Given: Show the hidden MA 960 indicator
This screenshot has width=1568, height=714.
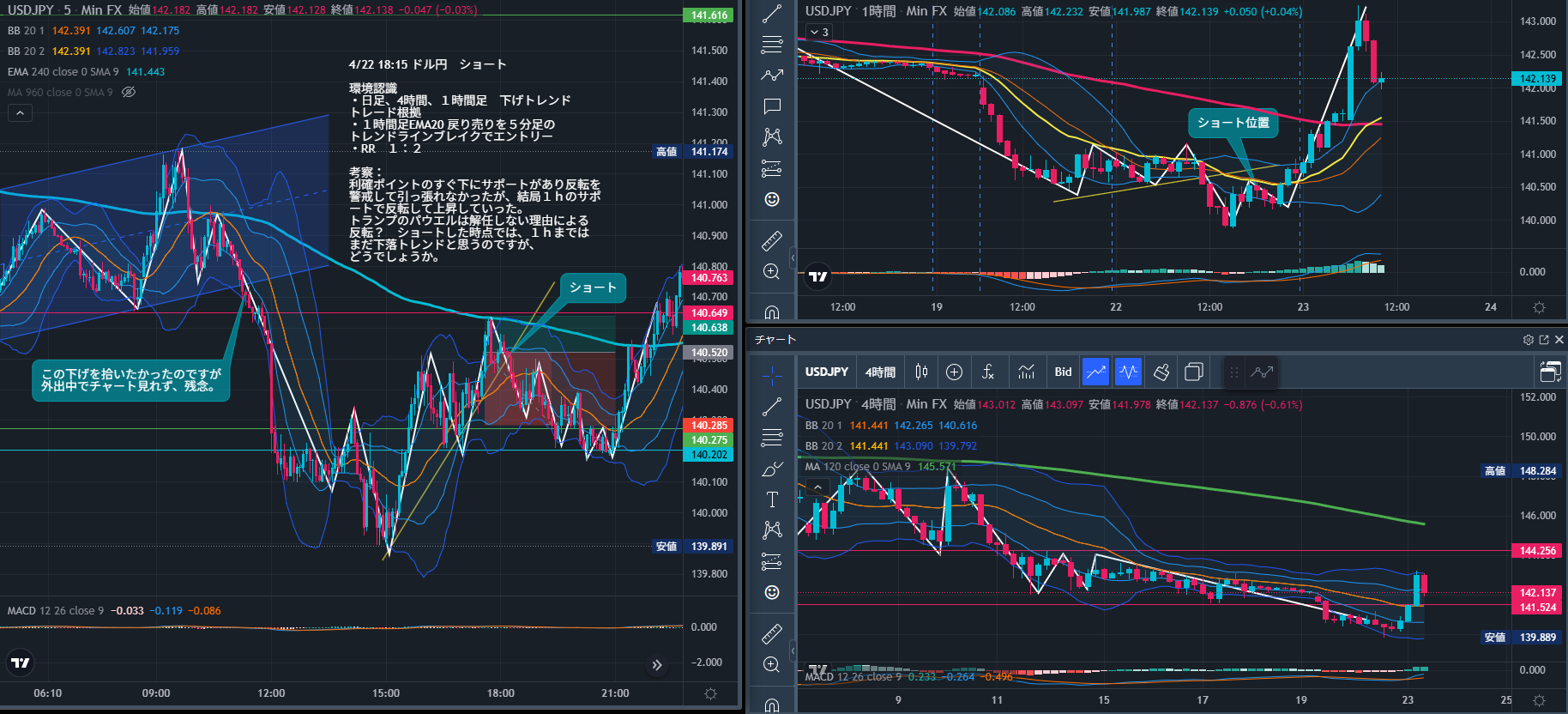Looking at the screenshot, I should click(x=129, y=92).
